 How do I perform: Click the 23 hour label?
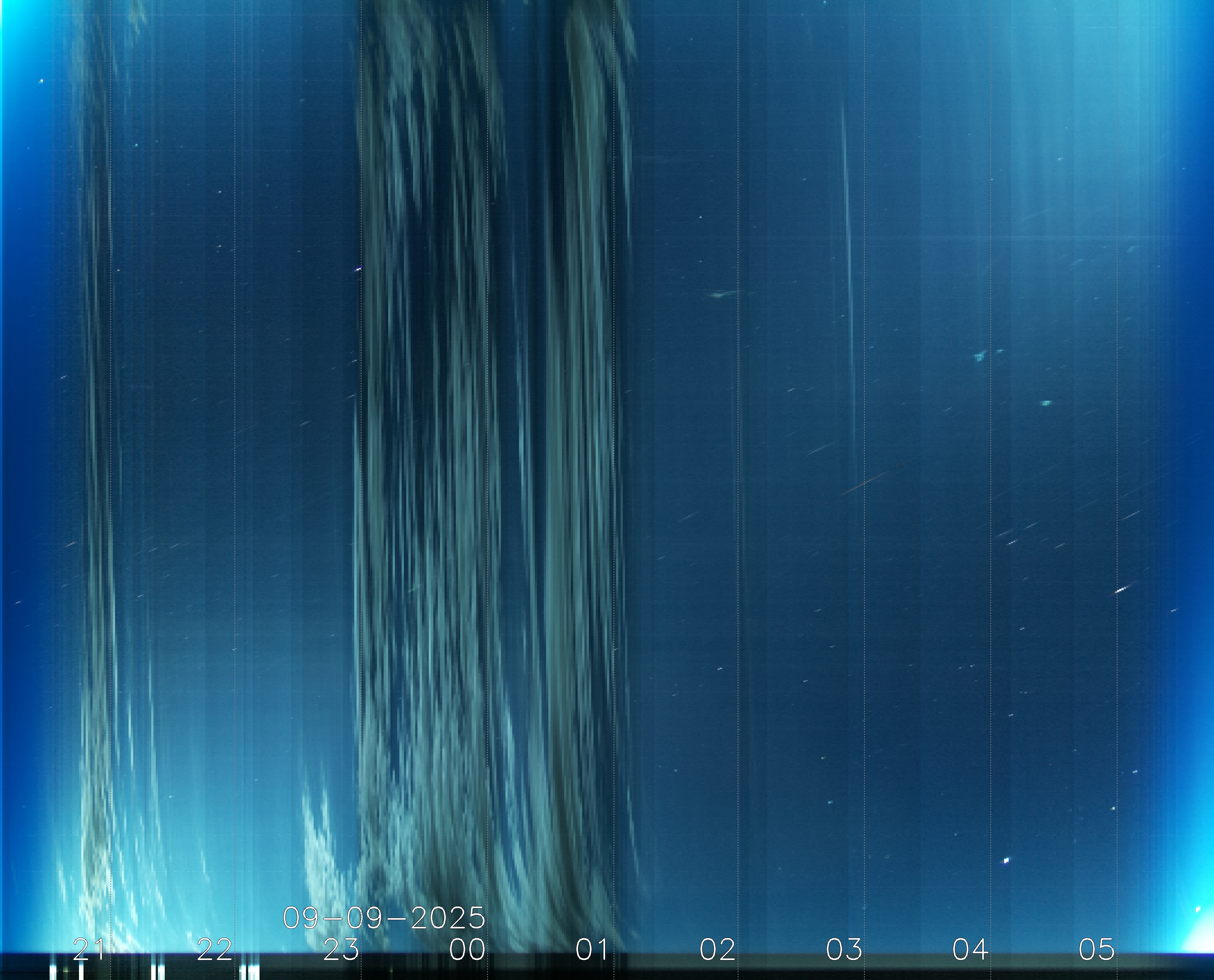(341, 949)
